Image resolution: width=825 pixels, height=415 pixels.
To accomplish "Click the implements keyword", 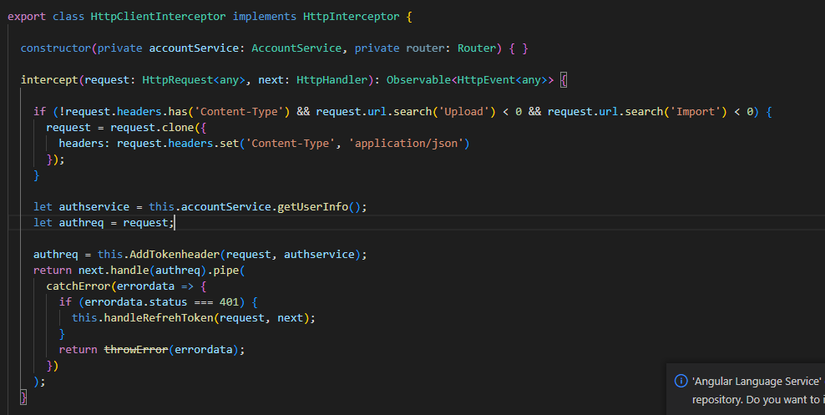I will click(x=265, y=16).
